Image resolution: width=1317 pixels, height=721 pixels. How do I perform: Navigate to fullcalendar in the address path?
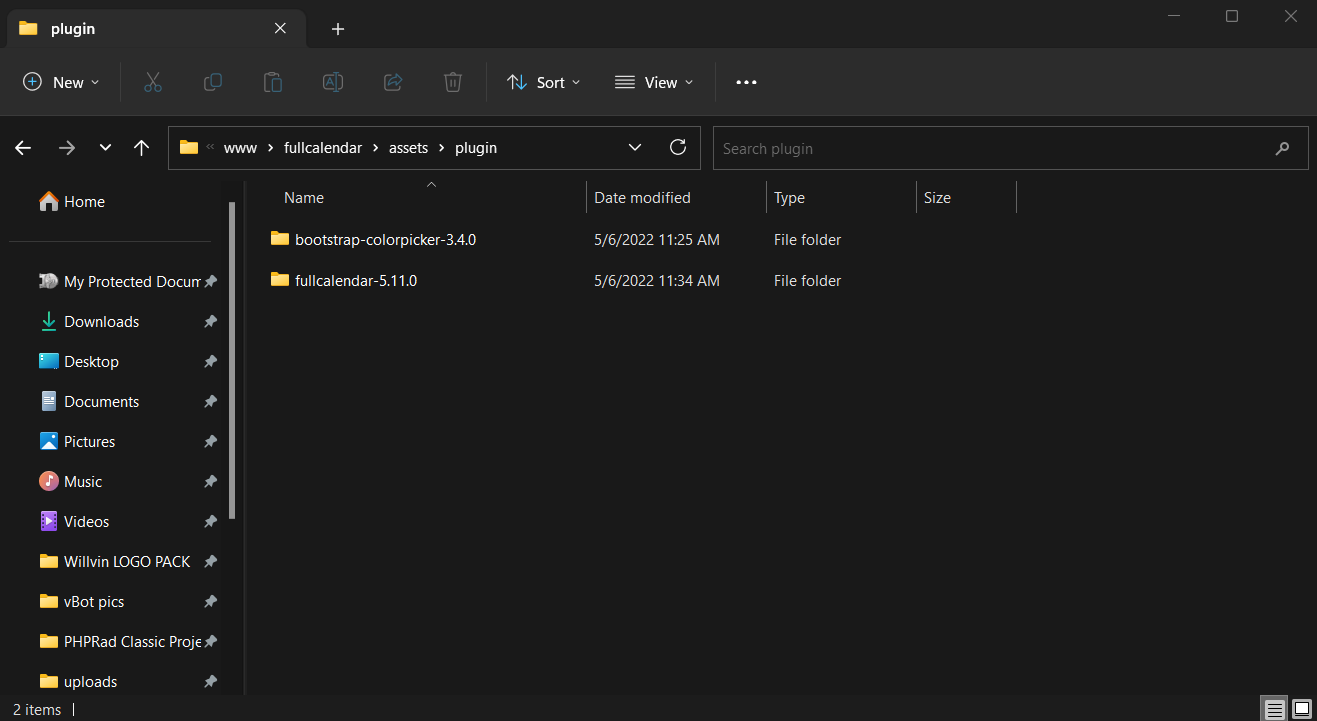coord(322,148)
